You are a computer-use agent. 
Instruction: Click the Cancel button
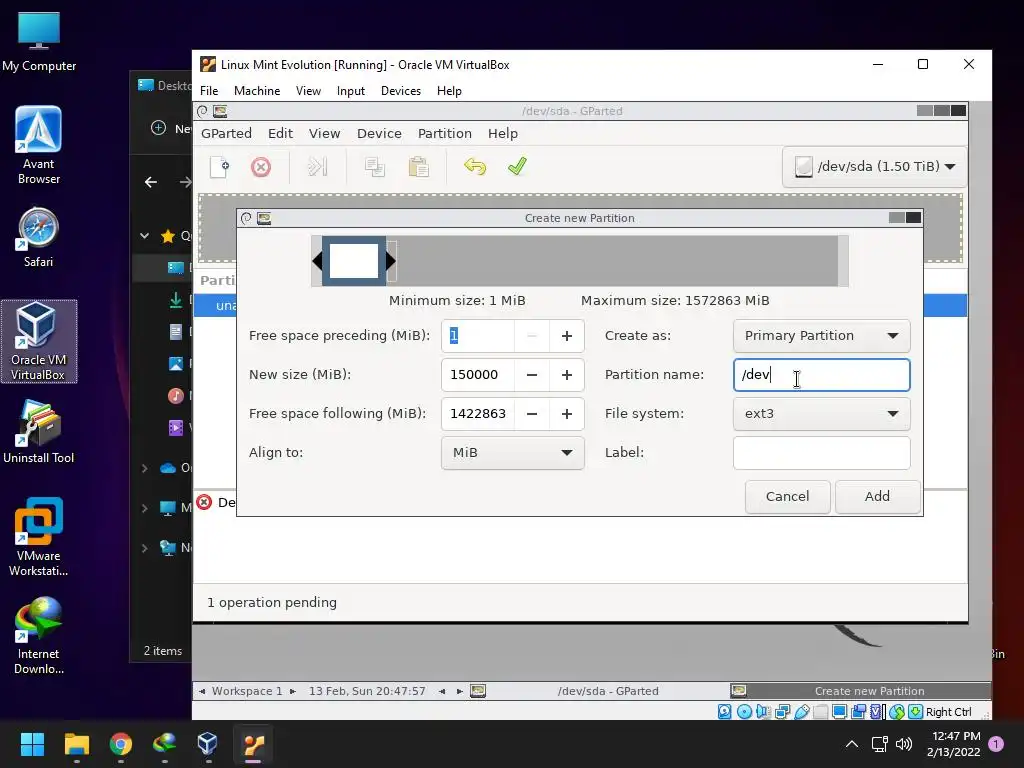787,496
